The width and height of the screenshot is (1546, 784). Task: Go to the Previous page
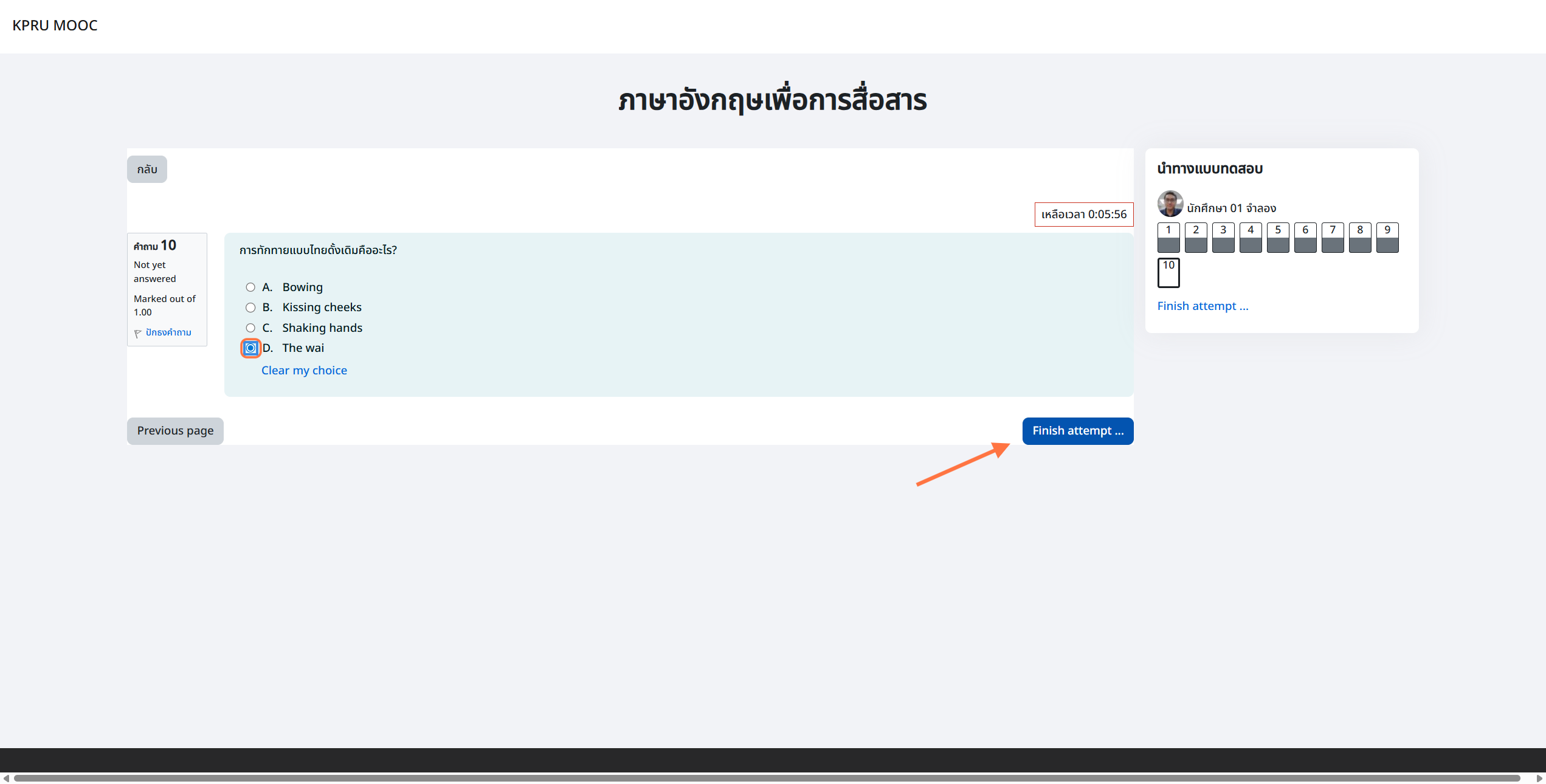click(175, 431)
